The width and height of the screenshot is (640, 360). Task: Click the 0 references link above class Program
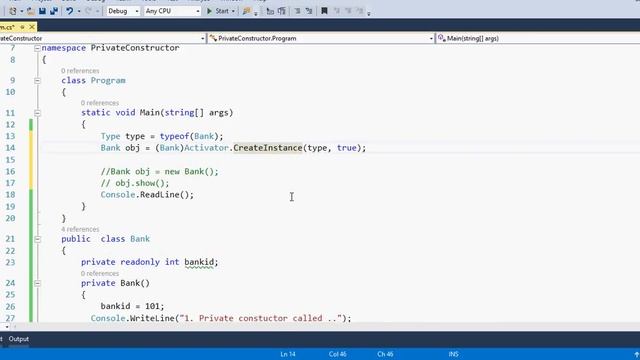click(80, 71)
